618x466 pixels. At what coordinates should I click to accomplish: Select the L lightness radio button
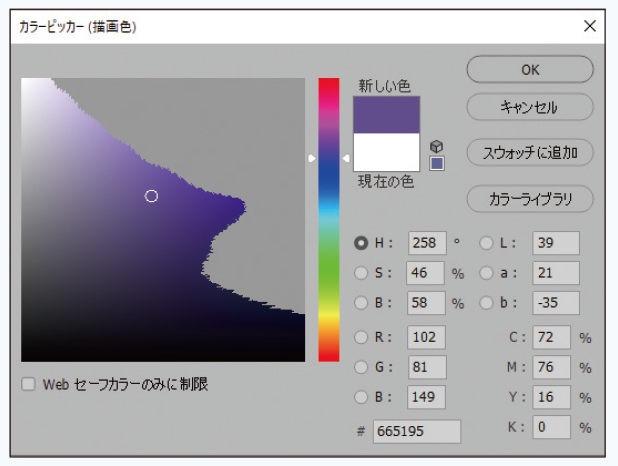tap(486, 242)
